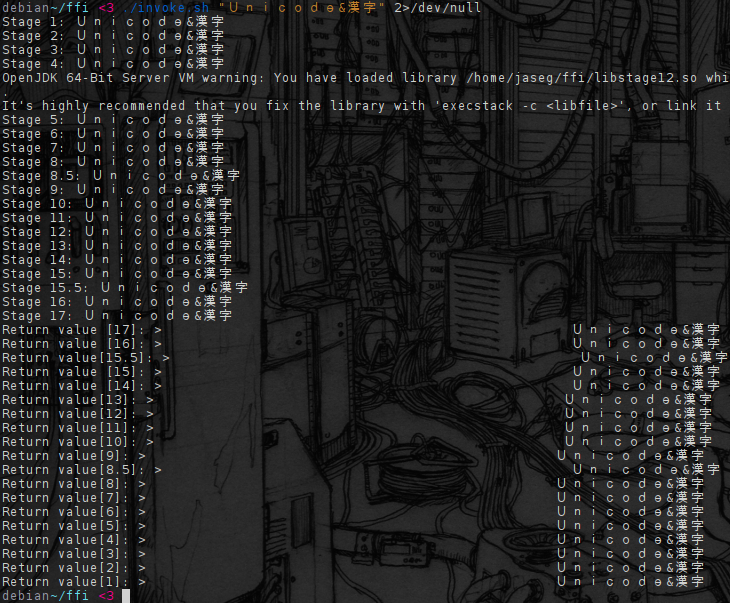Viewport: 730px width, 603px height.
Task: Select the "Stage 15.5:" output line
Action: [125, 287]
